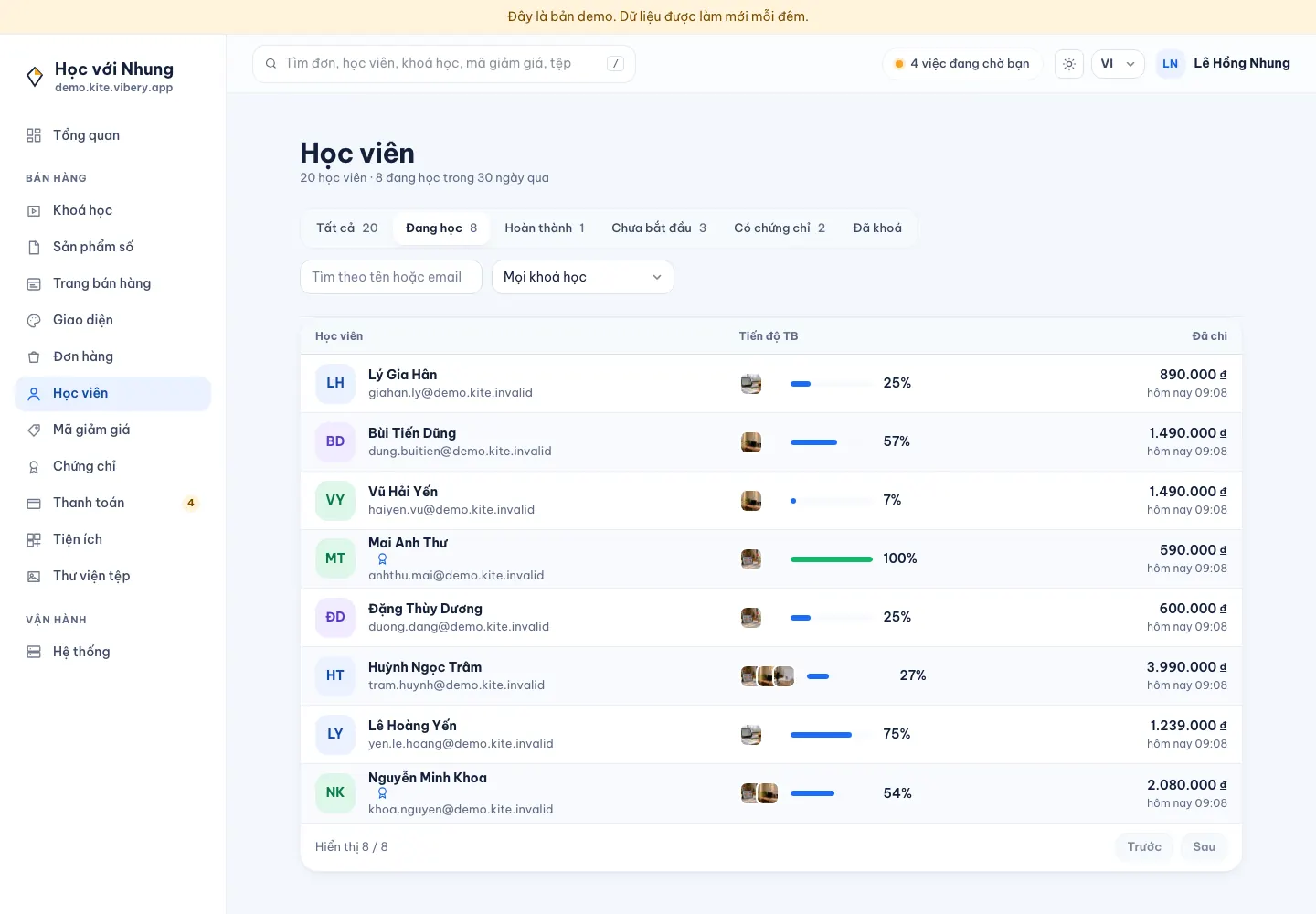Click Bùi Tiến Dũng course thumbnail
This screenshot has height=914, width=1316.
click(751, 441)
